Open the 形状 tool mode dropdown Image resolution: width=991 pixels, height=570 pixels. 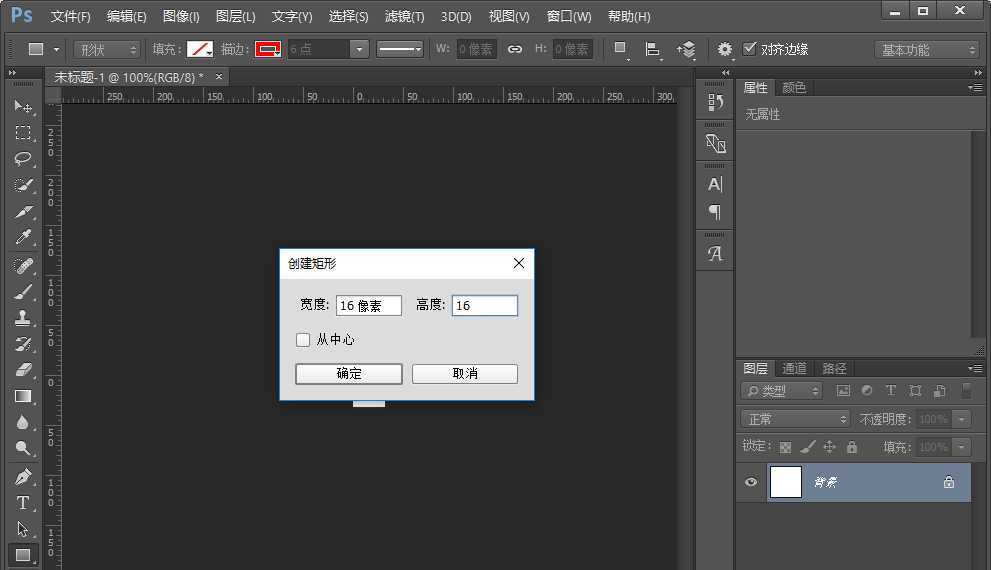(x=109, y=49)
